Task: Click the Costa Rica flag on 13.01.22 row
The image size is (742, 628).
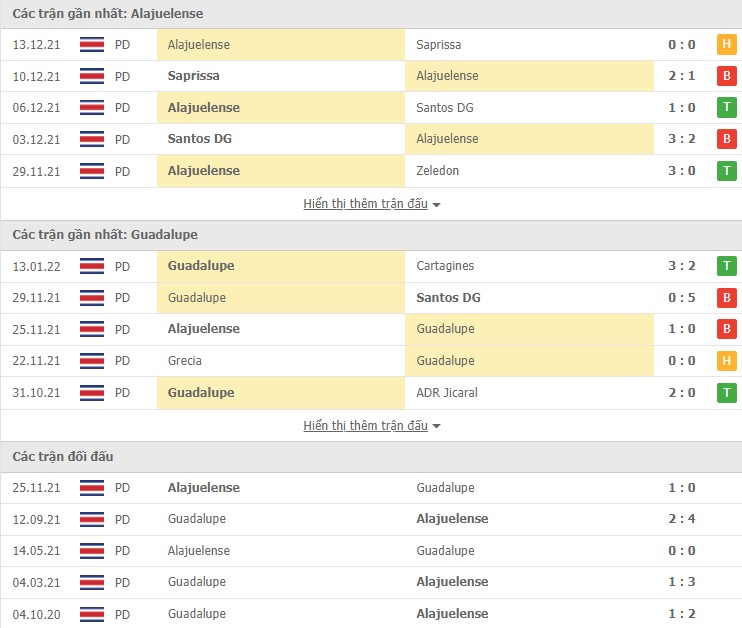Action: pyautogui.click(x=92, y=266)
